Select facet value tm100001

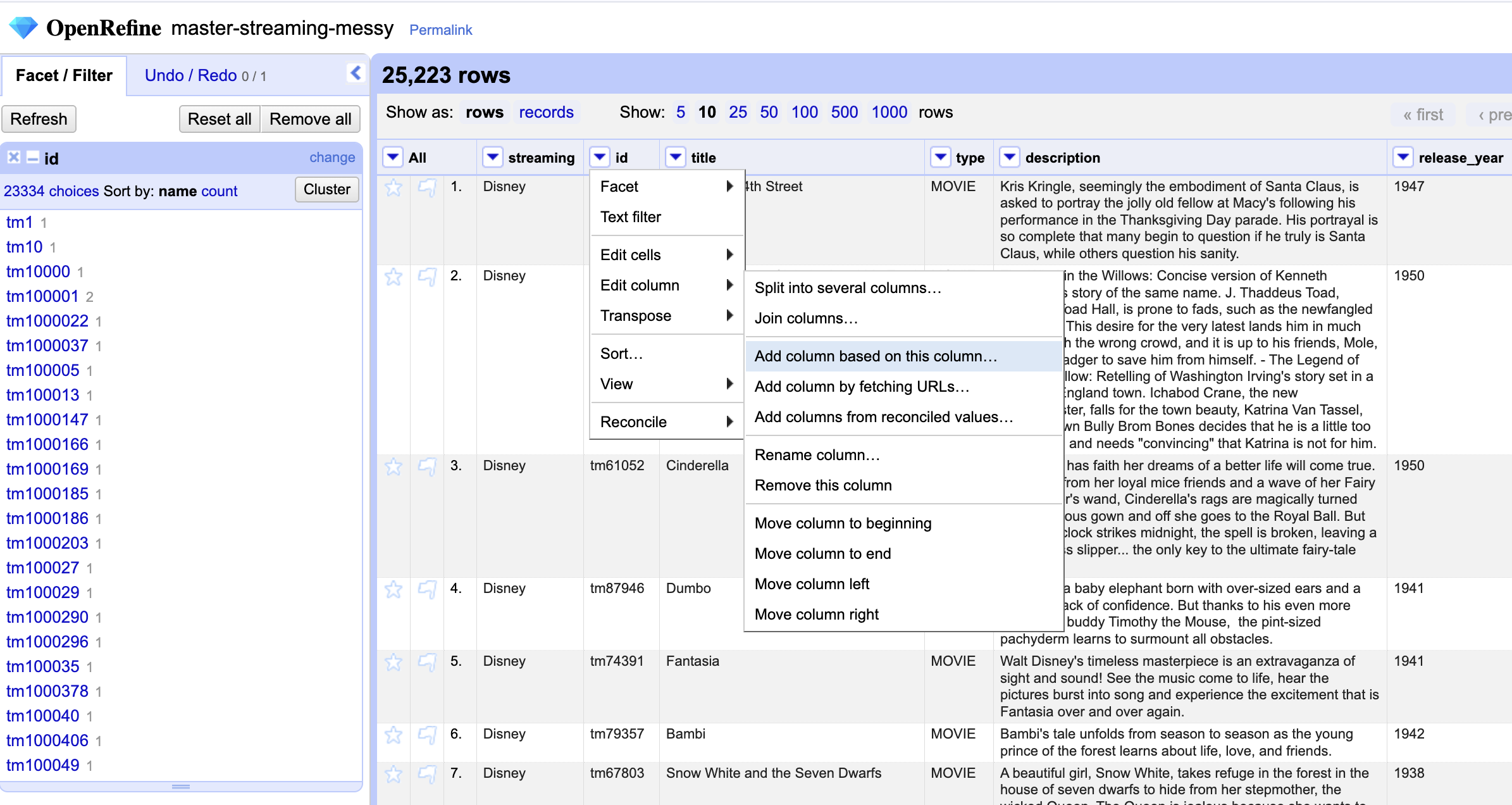coord(42,296)
